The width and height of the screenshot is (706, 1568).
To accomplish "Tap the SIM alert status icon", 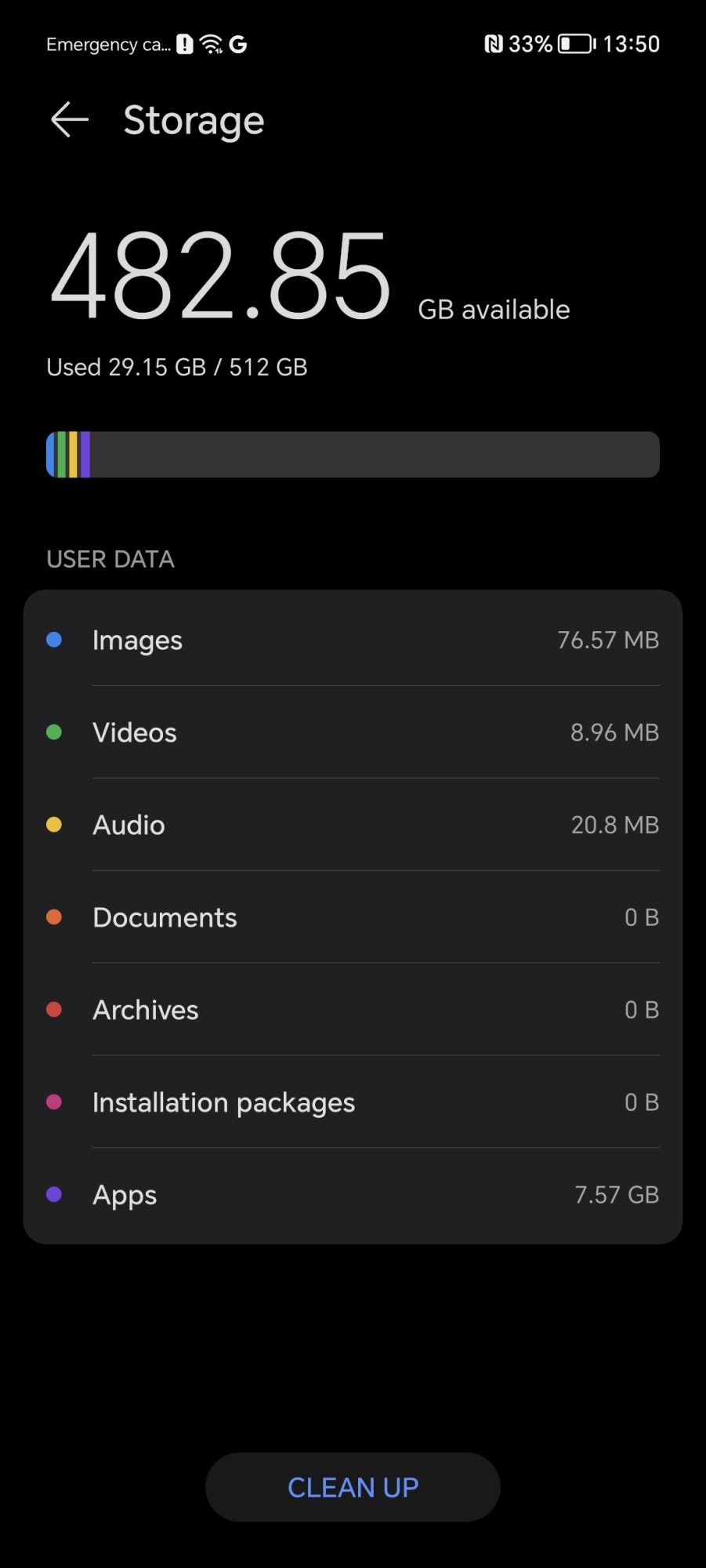I will (184, 45).
